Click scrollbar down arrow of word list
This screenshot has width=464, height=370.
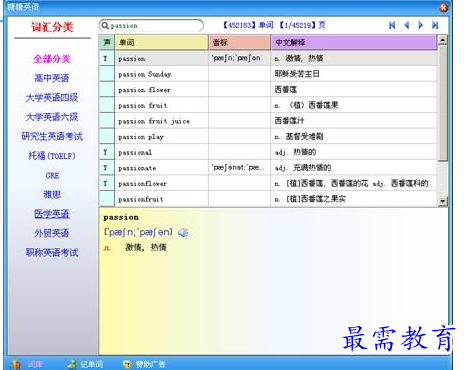[x=442, y=201]
